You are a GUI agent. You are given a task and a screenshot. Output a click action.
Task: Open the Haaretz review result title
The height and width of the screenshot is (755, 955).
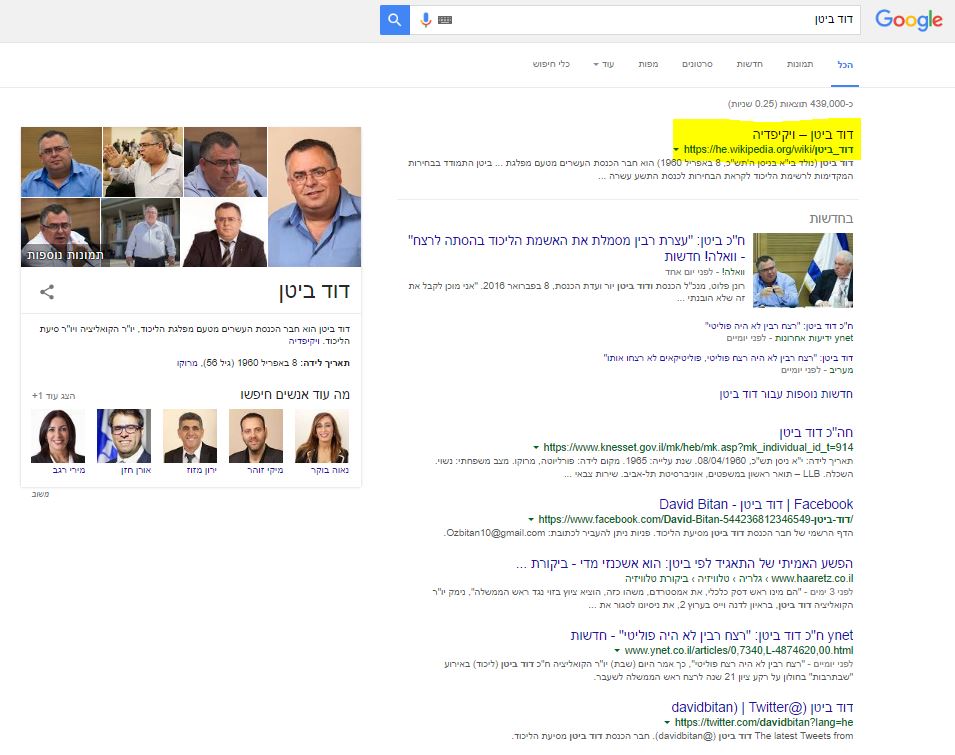684,564
